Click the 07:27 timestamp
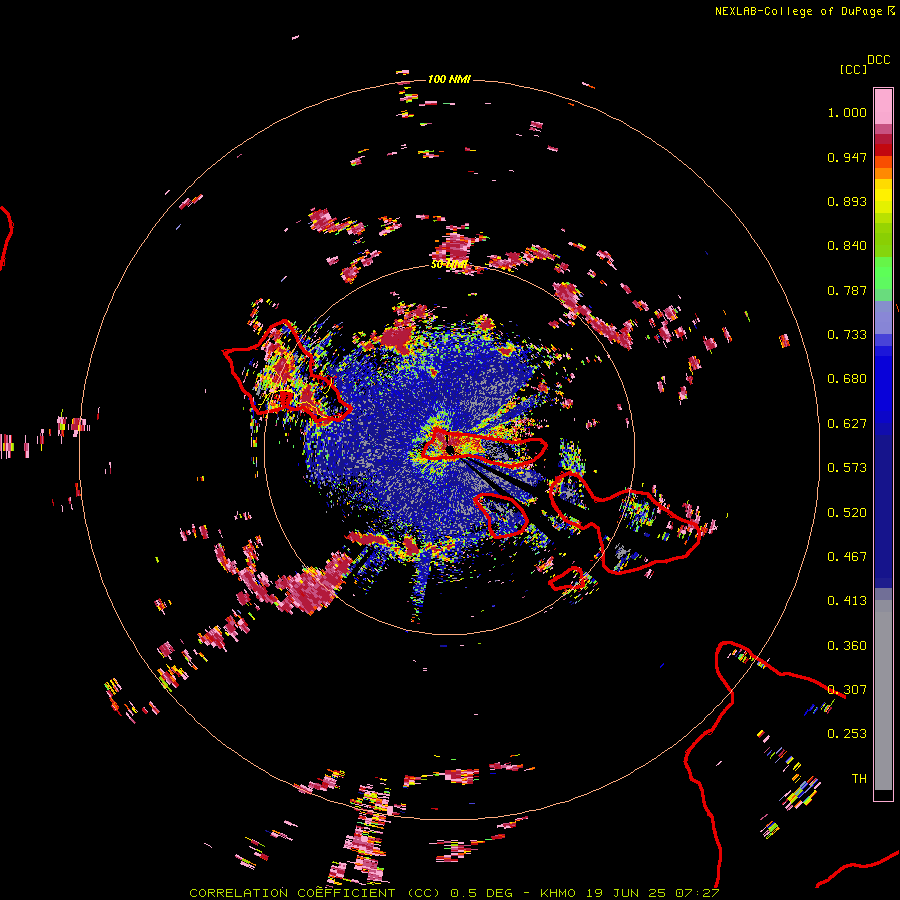 point(698,893)
